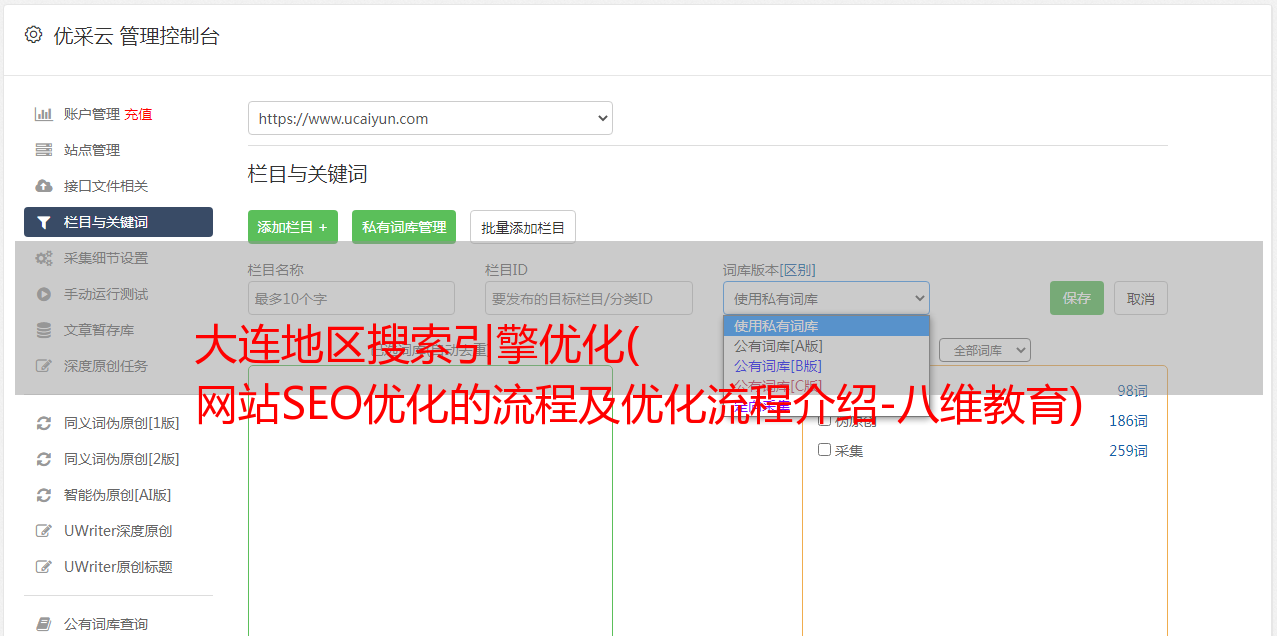The width and height of the screenshot is (1277, 636).
Task: Open 接口文件相关 in the sidebar
Action: (106, 186)
